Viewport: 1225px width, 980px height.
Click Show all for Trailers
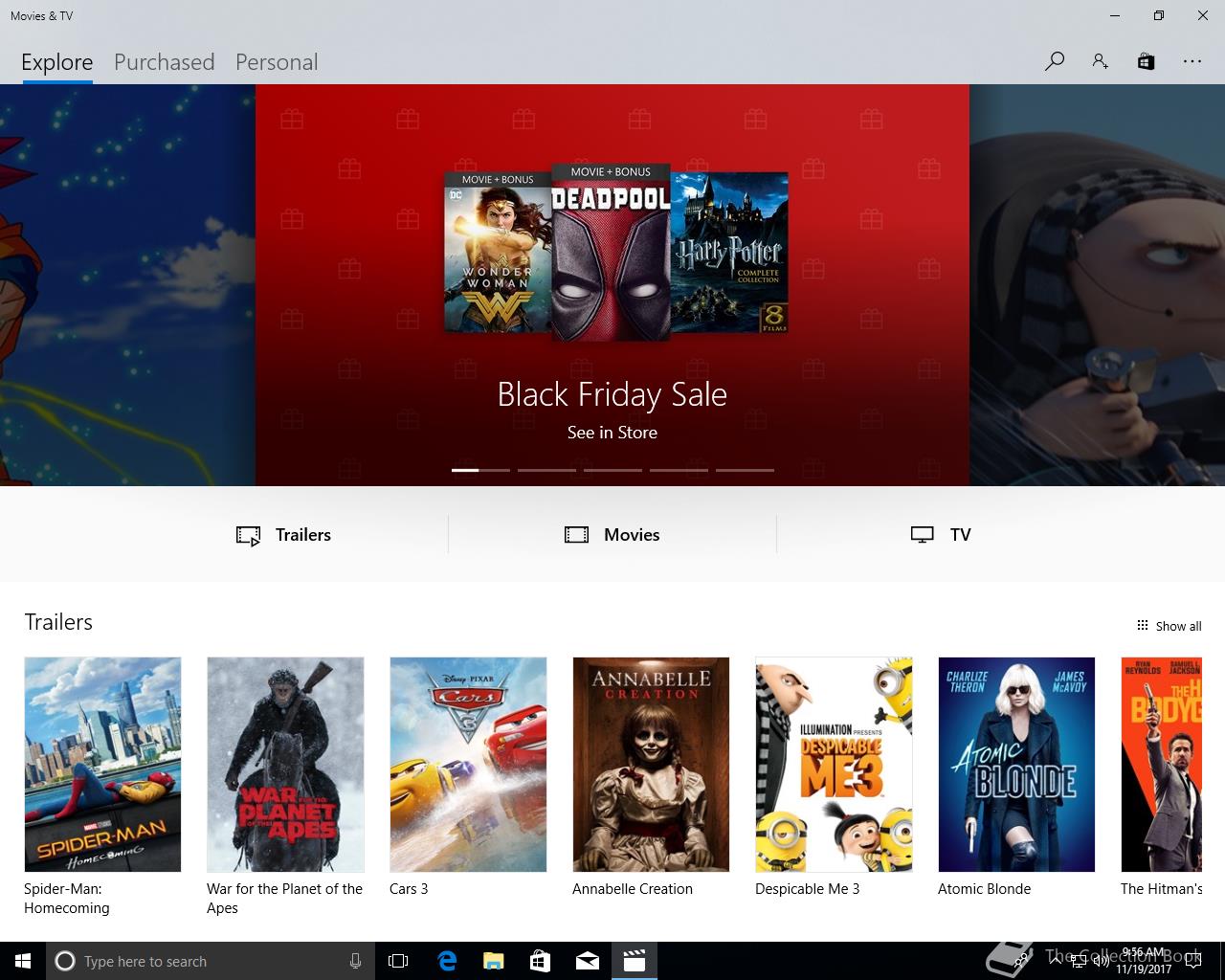tap(1169, 626)
